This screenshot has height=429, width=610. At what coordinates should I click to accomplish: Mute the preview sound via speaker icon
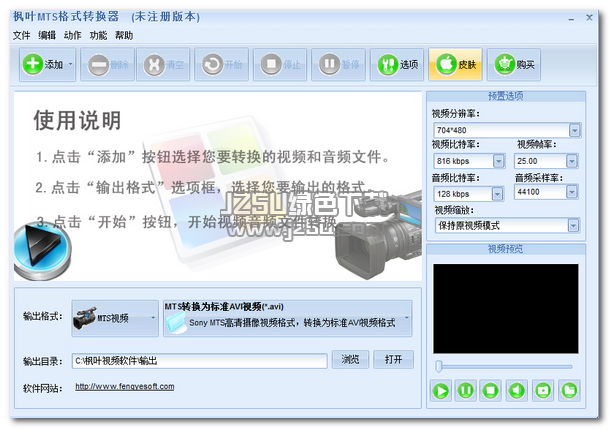click(517, 390)
